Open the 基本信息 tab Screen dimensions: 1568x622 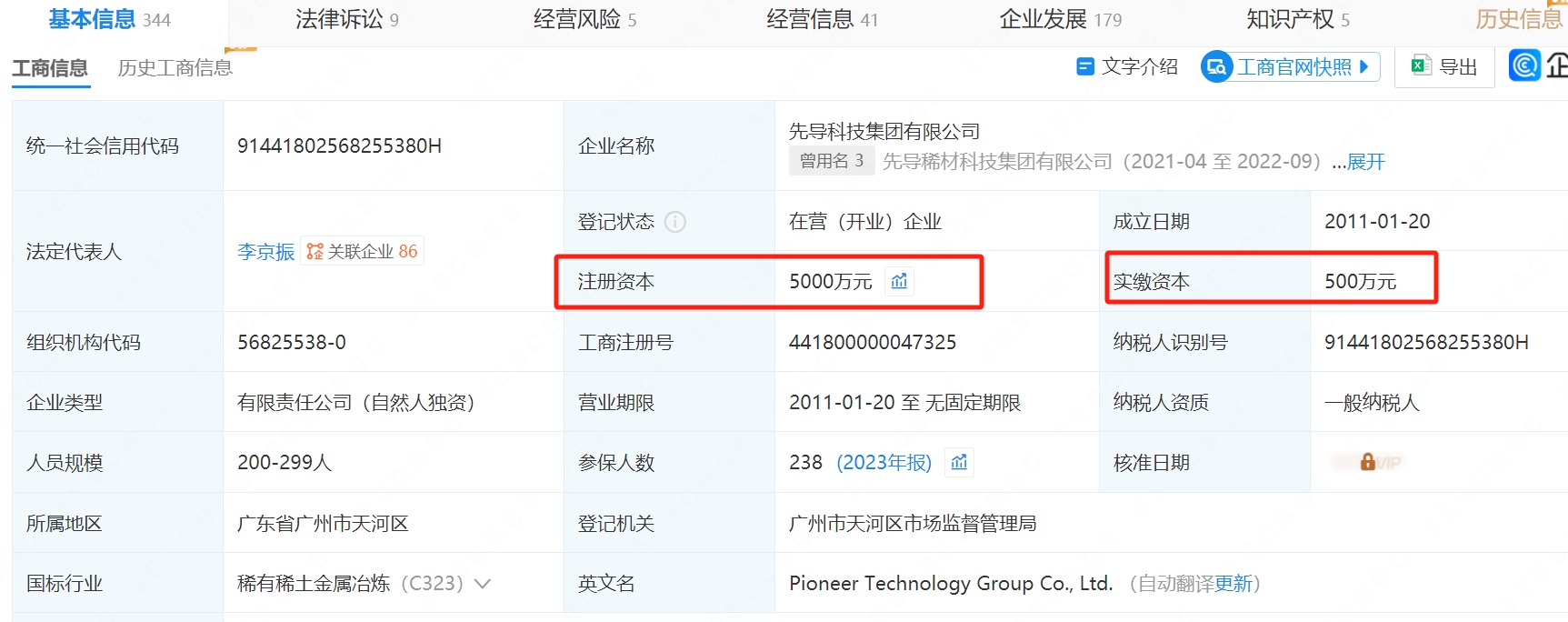point(109,19)
